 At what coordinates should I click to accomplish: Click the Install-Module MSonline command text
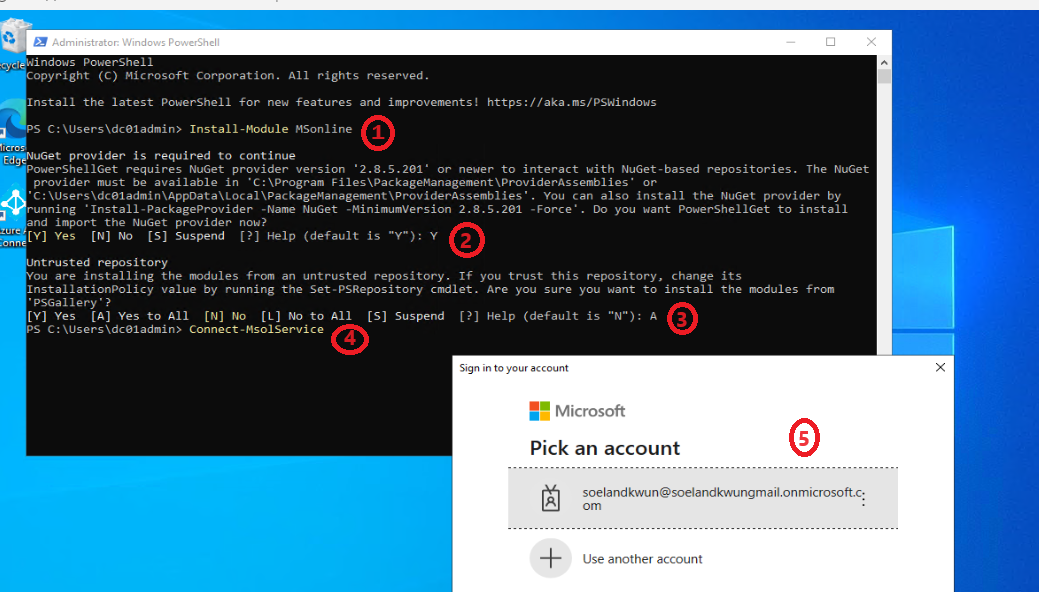[x=271, y=129]
